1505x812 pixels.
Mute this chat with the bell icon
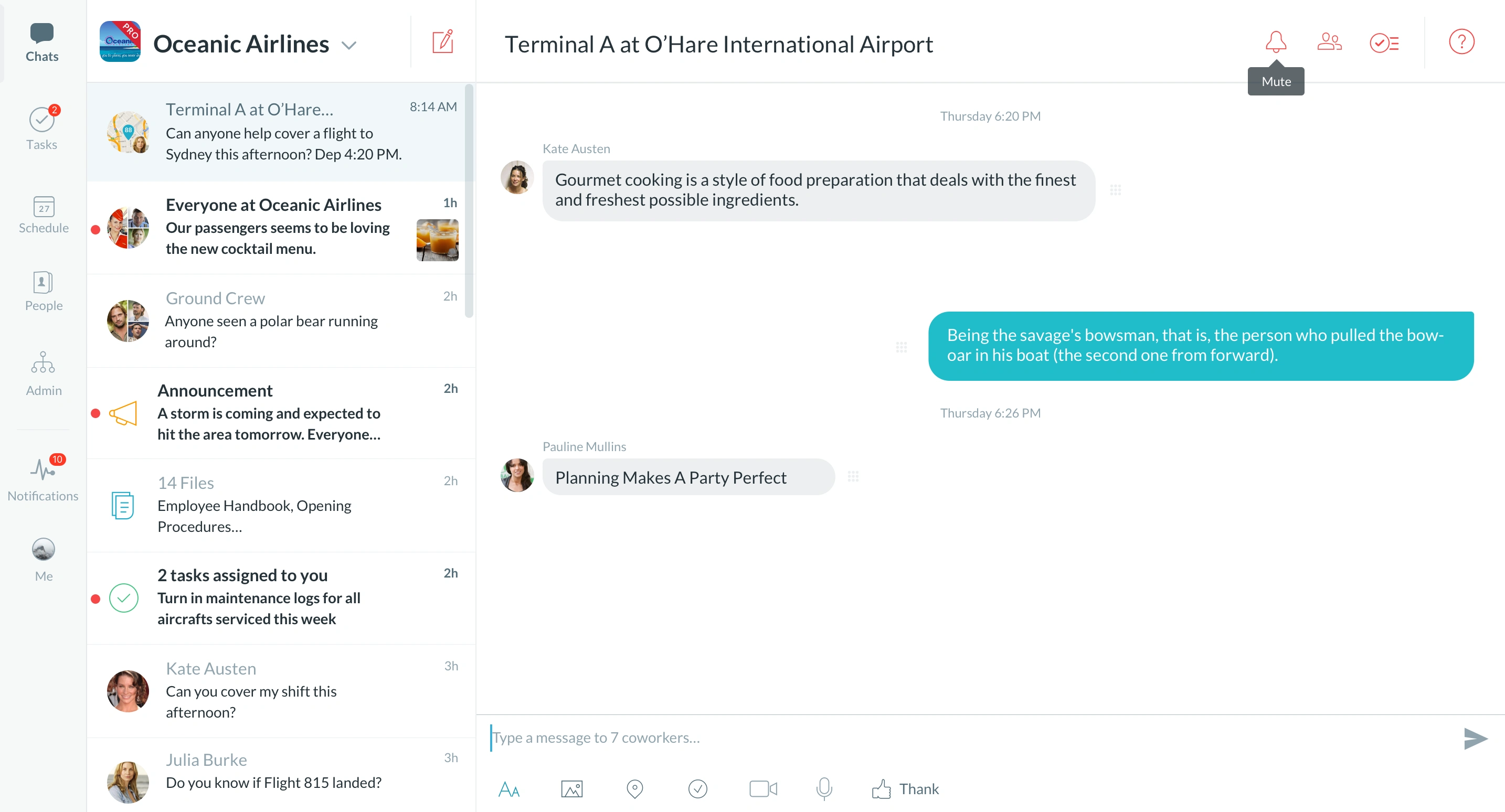coord(1275,42)
